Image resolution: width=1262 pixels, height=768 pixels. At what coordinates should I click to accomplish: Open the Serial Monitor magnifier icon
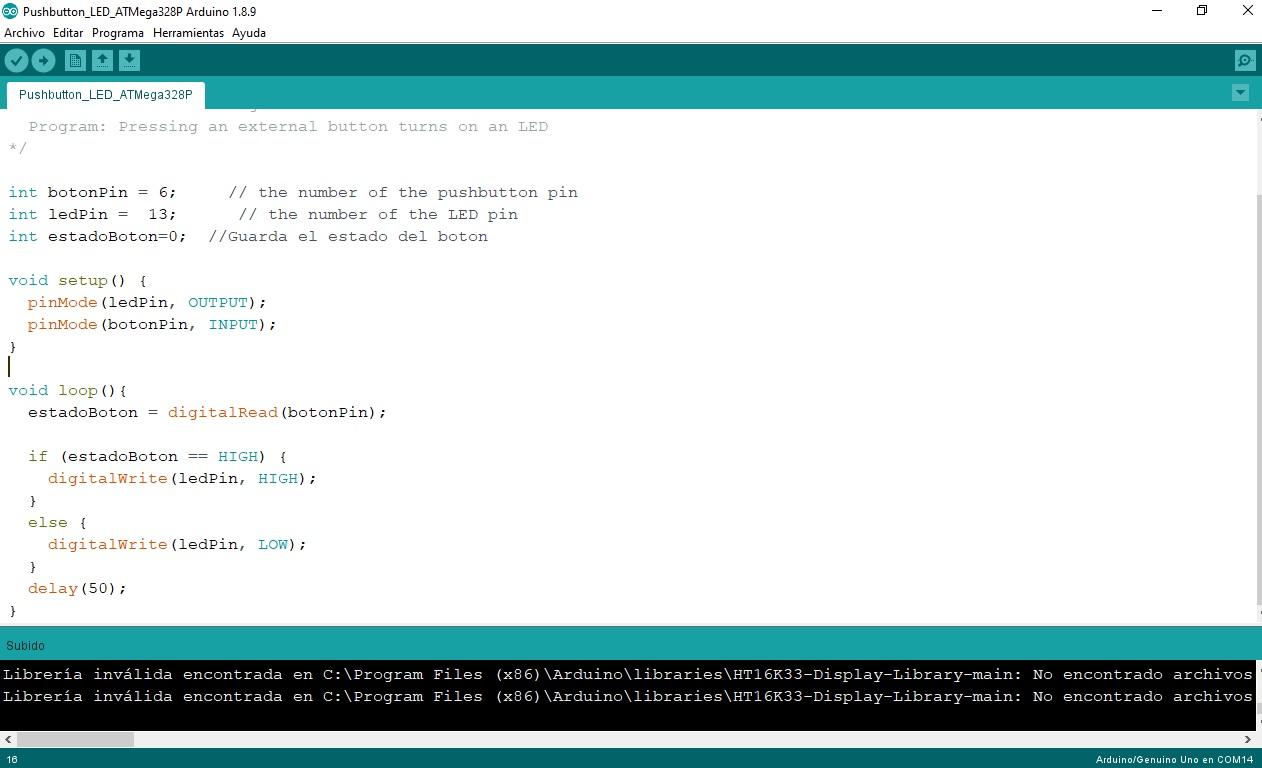tap(1244, 61)
